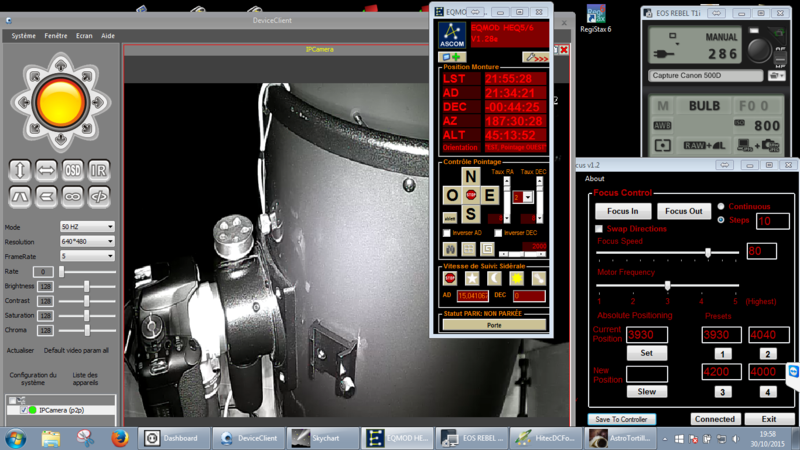Start horizontal patrol with the left-right arrow button

tap(46, 170)
